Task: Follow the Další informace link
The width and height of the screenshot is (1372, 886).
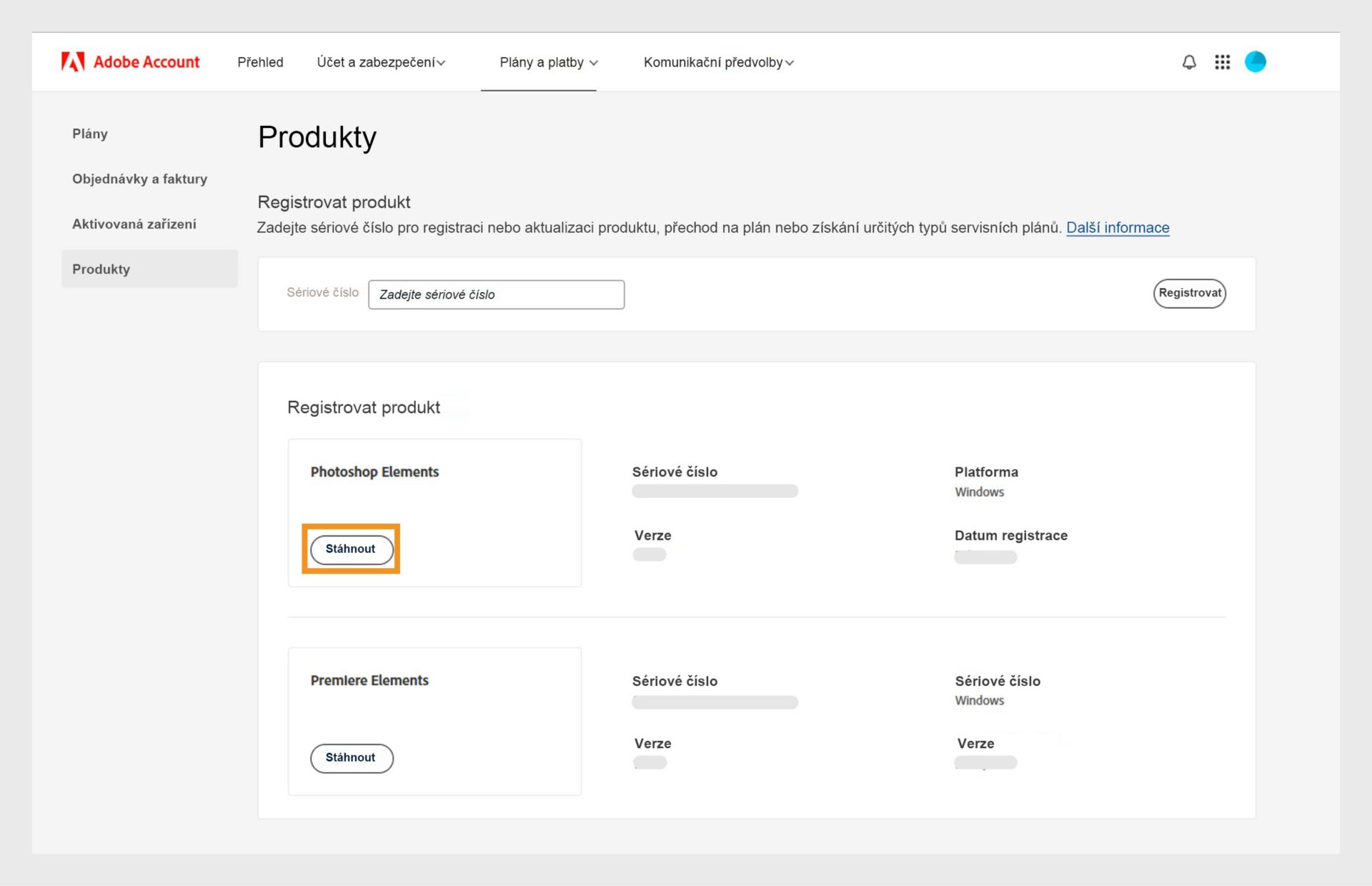Action: tap(1118, 227)
